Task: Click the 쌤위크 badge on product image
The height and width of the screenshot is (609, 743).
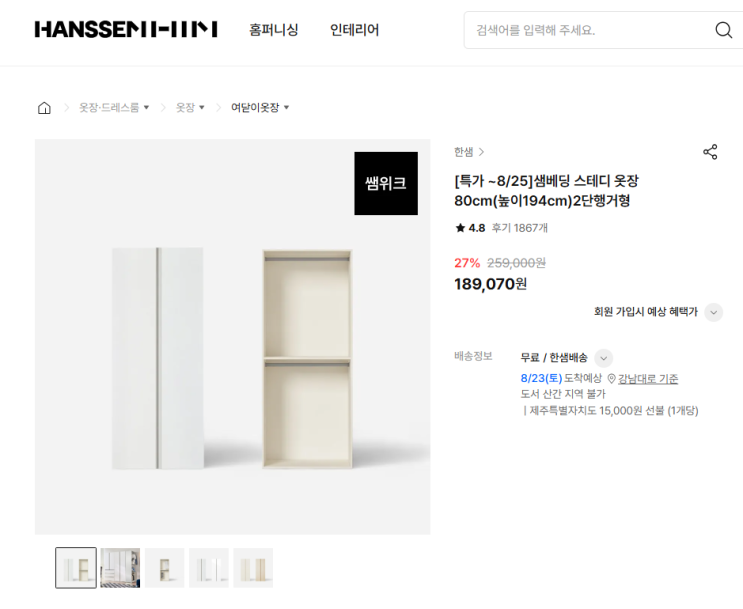Action: click(386, 183)
